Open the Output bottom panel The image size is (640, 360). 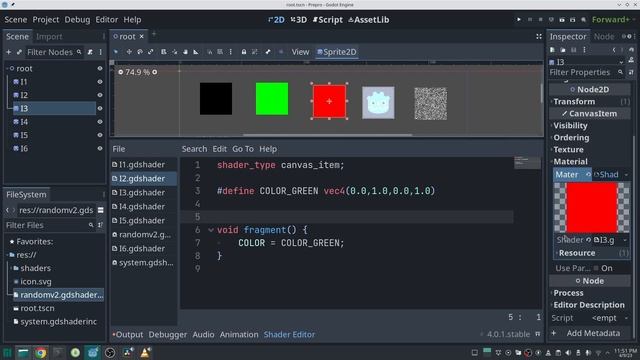pyautogui.click(x=128, y=334)
